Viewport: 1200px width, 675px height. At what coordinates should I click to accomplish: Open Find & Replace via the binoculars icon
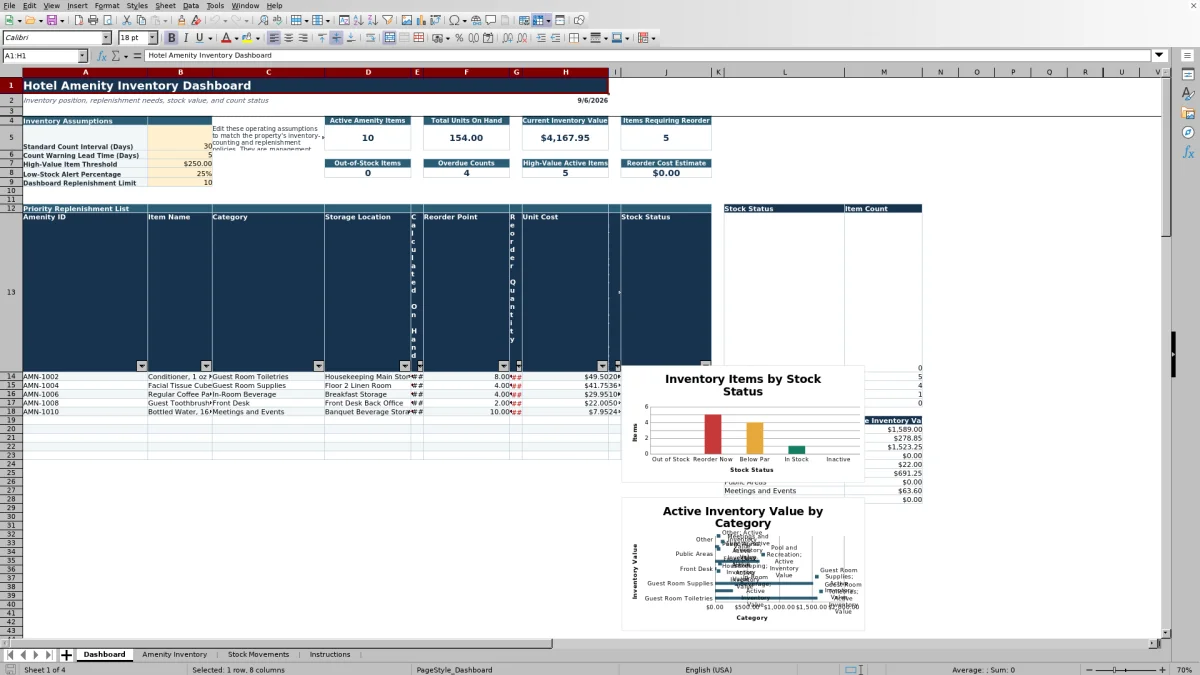263,20
